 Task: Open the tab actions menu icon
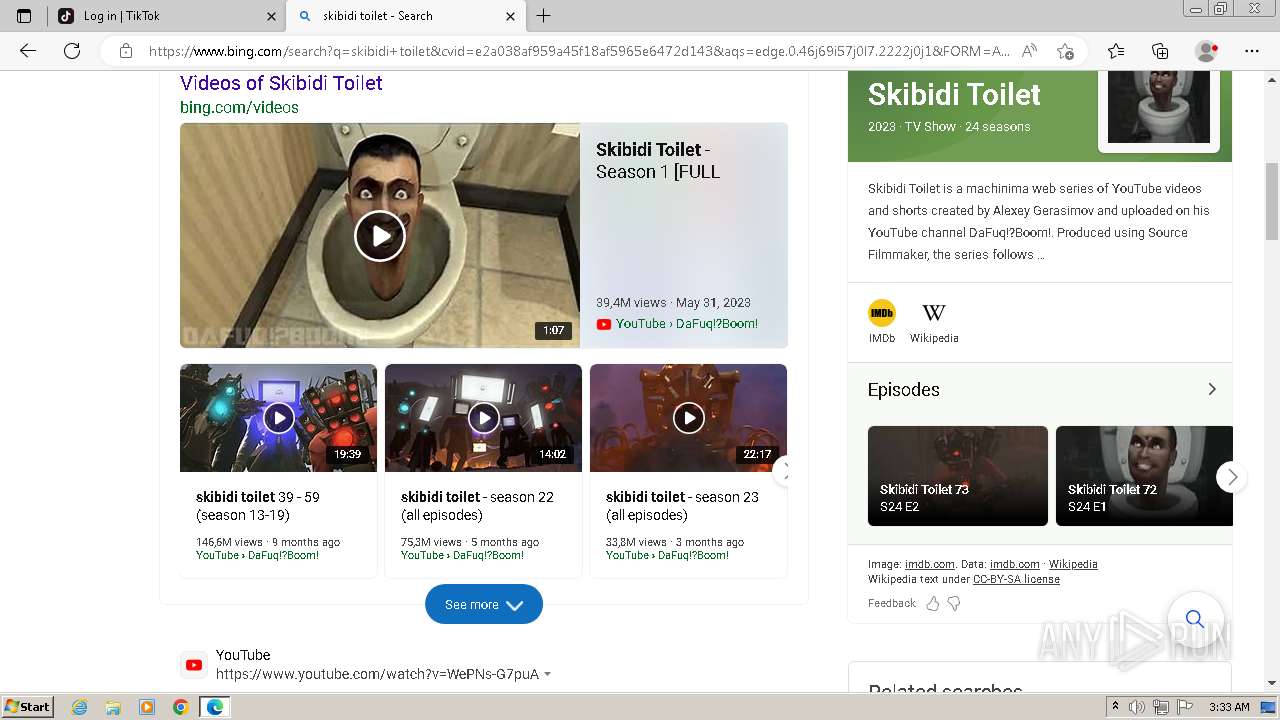click(24, 16)
